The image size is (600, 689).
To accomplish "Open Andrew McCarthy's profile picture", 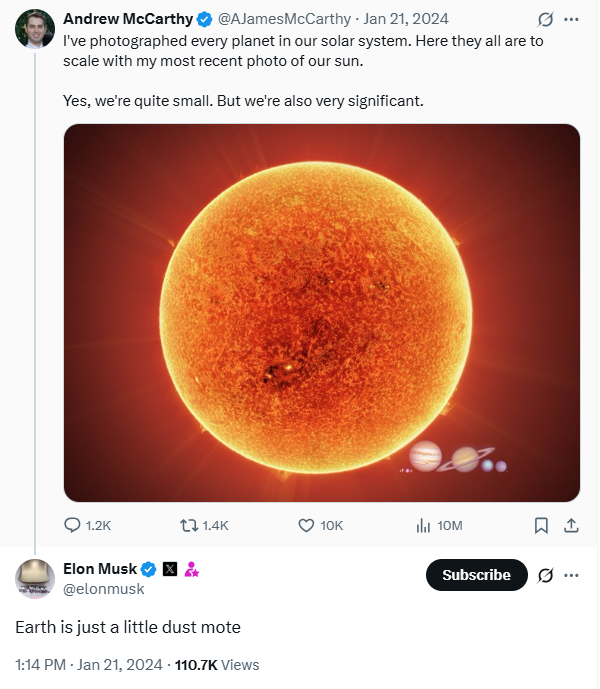I will pyautogui.click(x=35, y=29).
